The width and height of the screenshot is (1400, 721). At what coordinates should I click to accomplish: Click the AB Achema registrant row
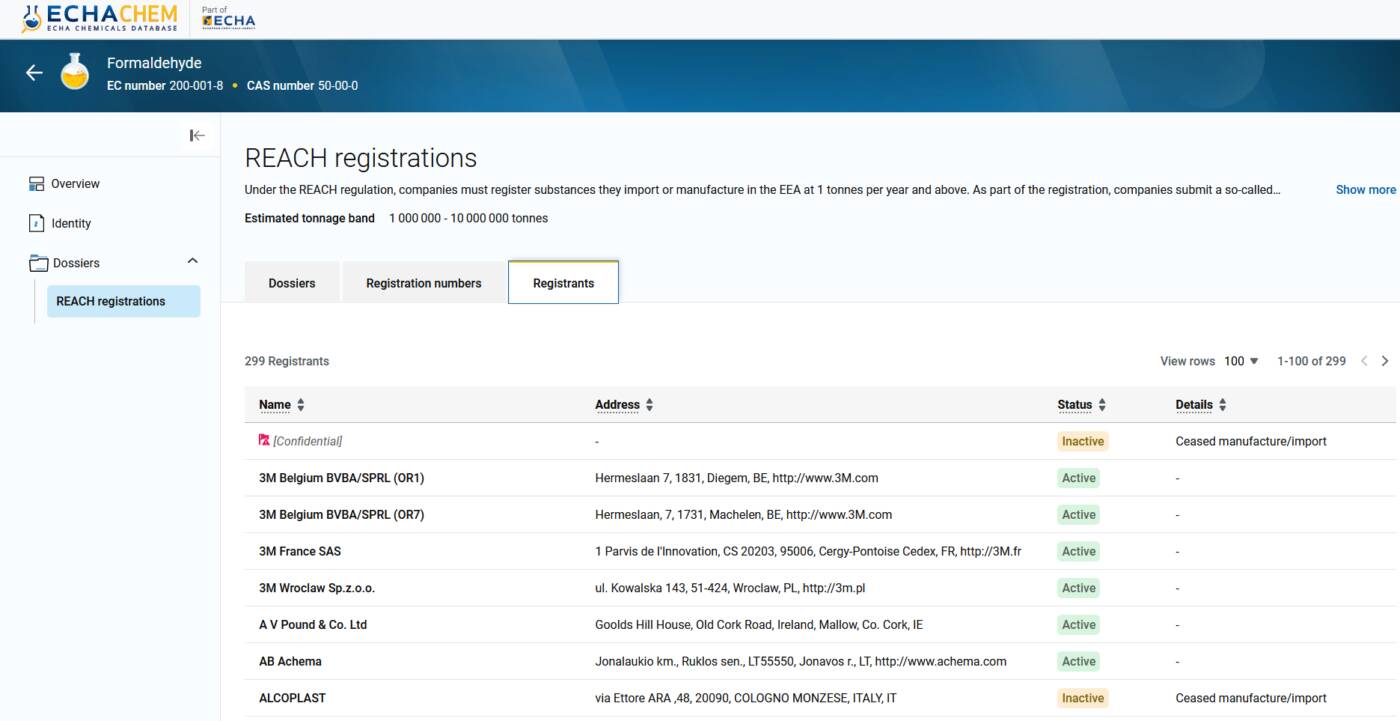coord(290,661)
